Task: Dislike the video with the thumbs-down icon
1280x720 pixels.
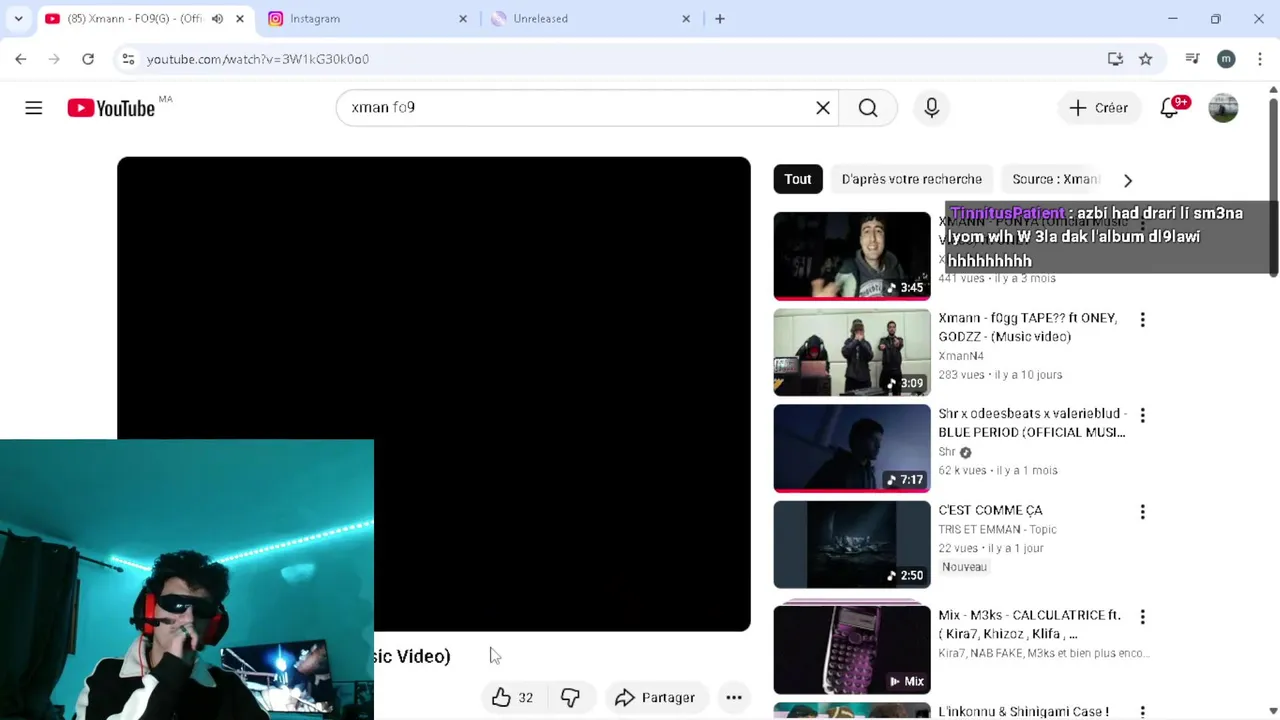Action: [570, 698]
